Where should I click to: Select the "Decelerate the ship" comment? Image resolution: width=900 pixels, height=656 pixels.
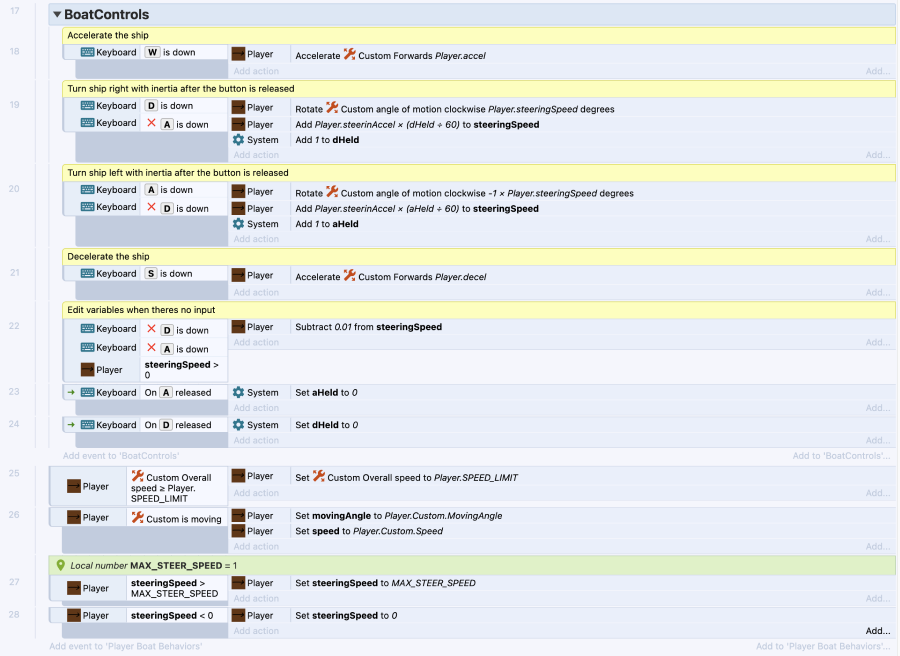pos(479,257)
